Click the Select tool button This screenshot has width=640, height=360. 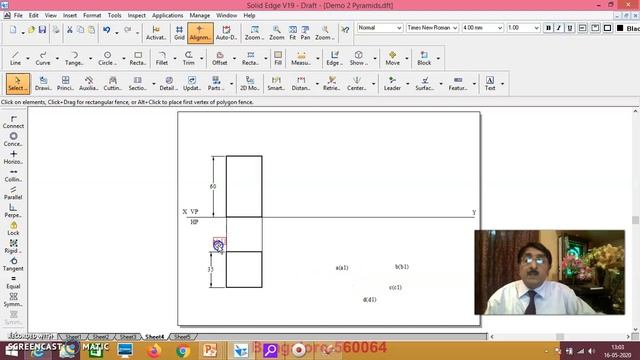[x=18, y=83]
